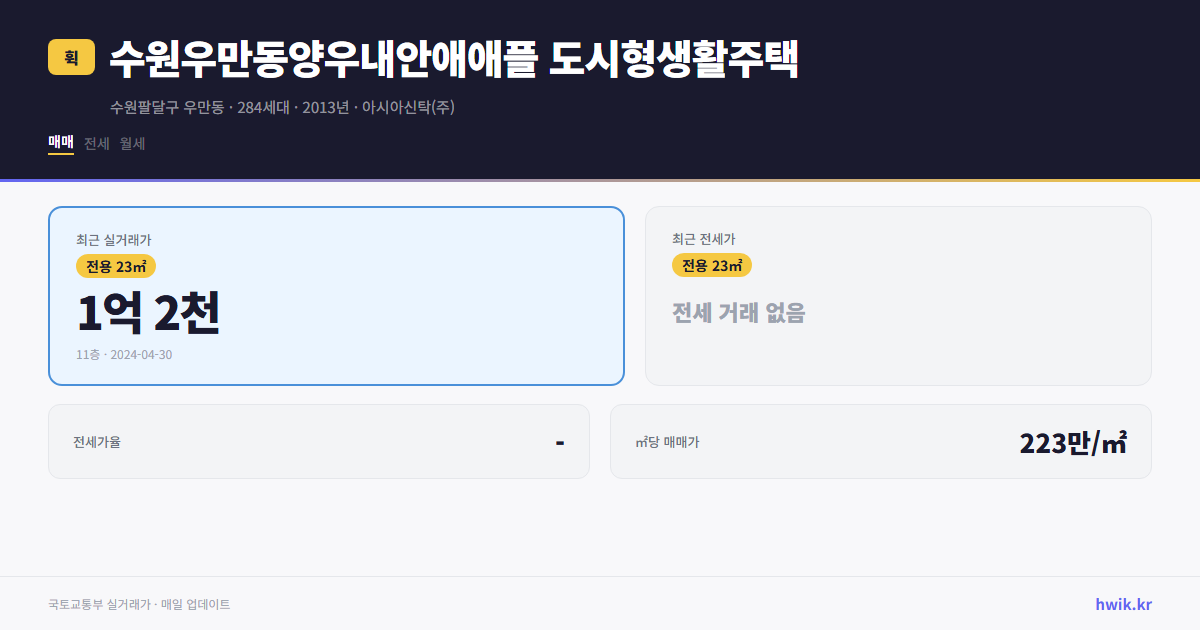Click the ㎡당 매매가 card
Viewport: 1200px width, 630px height.
pos(880,441)
